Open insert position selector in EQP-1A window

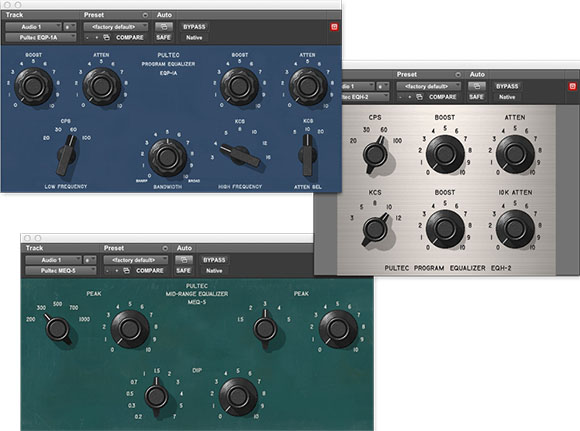[70, 27]
